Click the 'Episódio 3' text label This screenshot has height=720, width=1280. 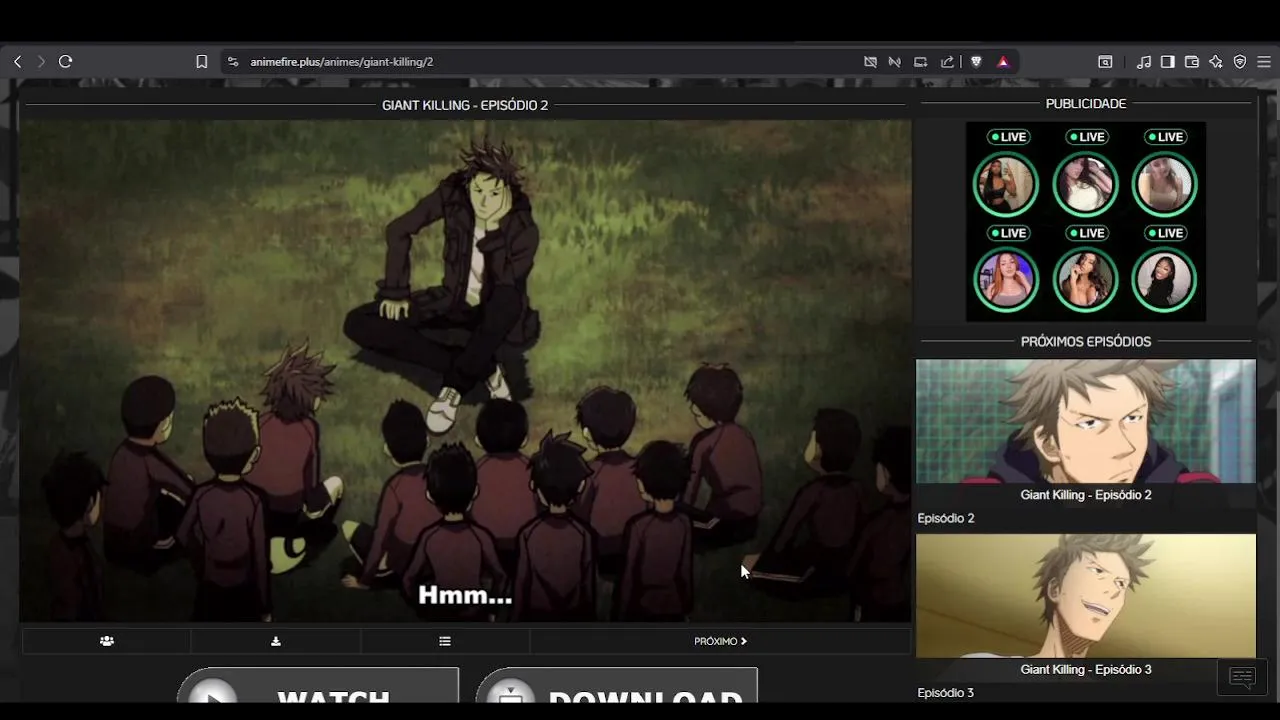point(946,693)
